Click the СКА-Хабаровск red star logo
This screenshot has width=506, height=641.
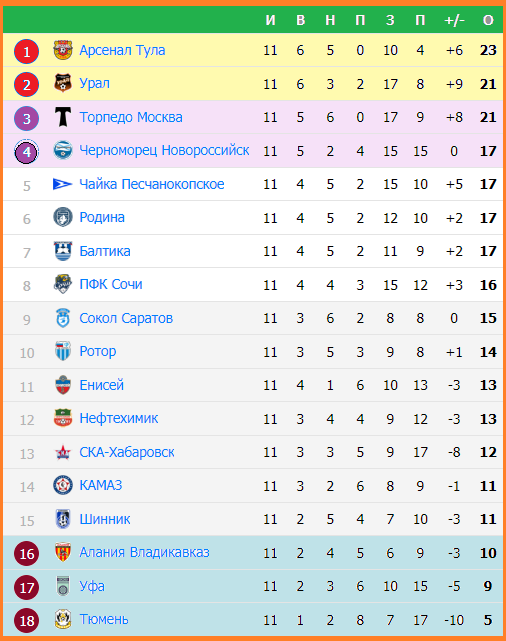[63, 452]
